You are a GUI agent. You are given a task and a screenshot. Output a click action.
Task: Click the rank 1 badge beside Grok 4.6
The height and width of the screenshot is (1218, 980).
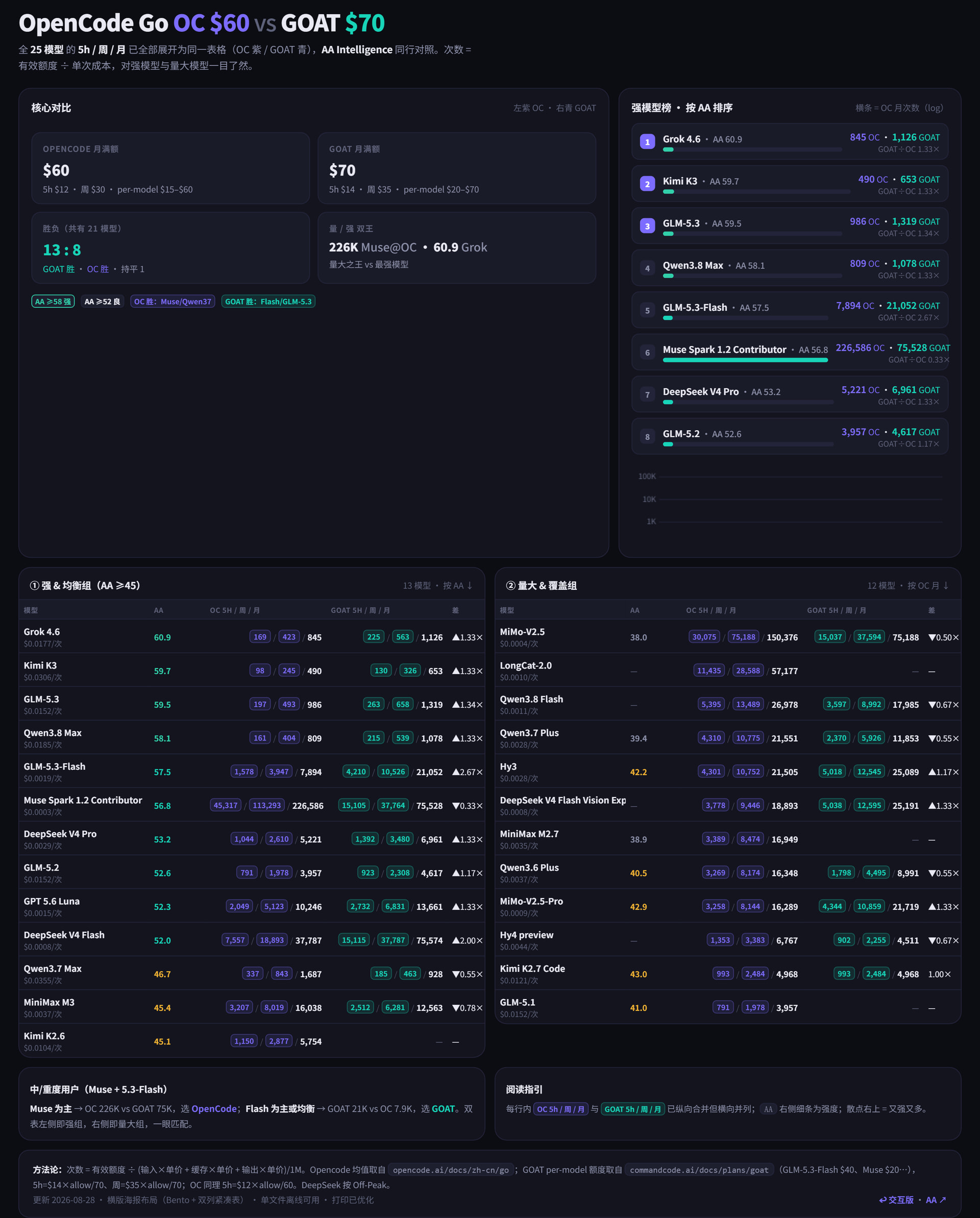click(647, 141)
